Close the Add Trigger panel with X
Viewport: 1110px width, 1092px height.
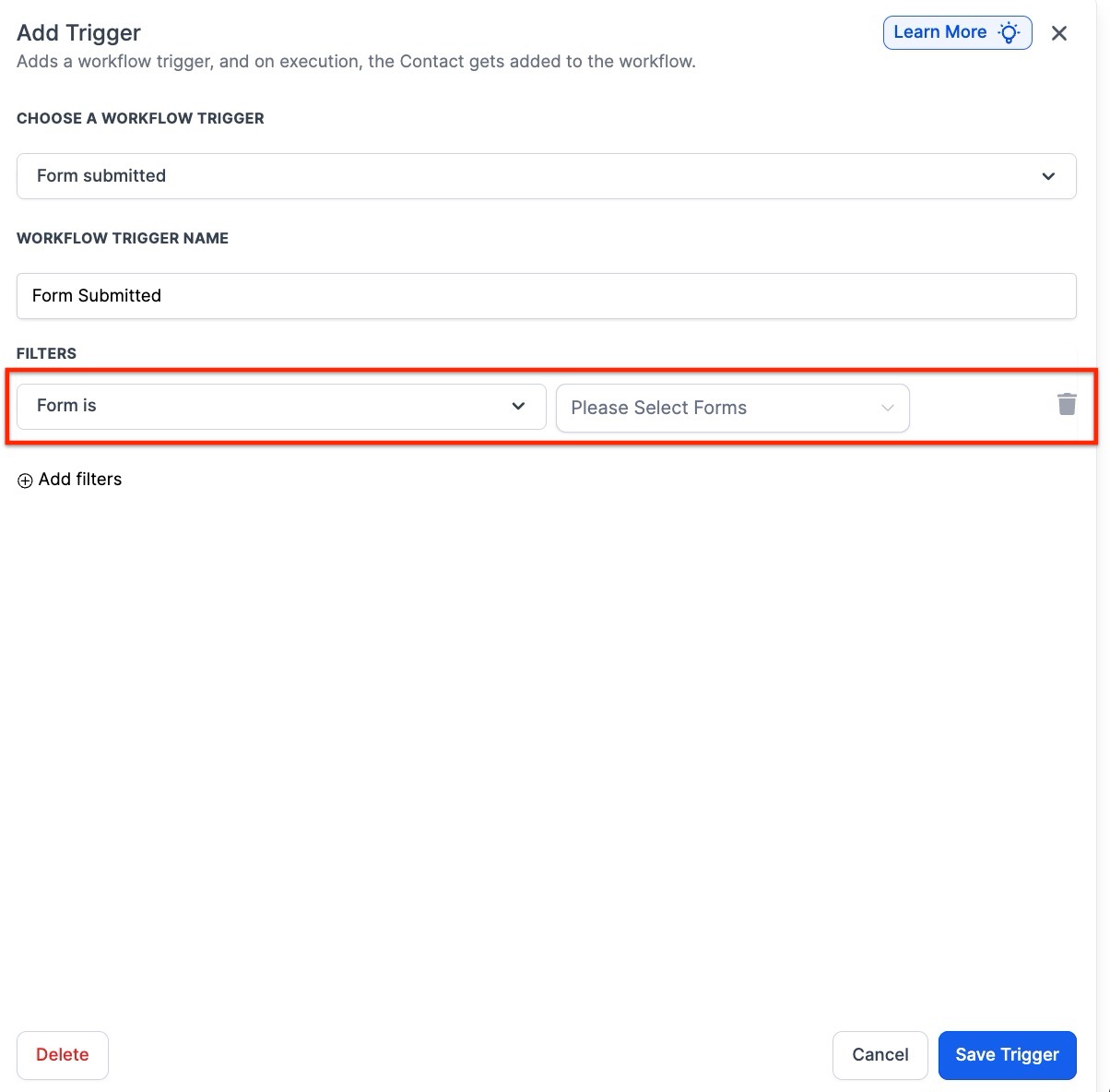pos(1059,33)
